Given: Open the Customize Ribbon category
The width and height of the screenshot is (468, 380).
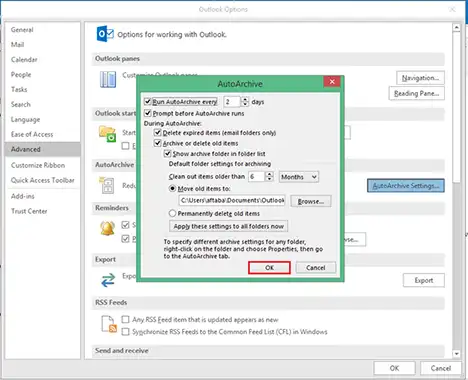Looking at the screenshot, I should click(x=38, y=165).
